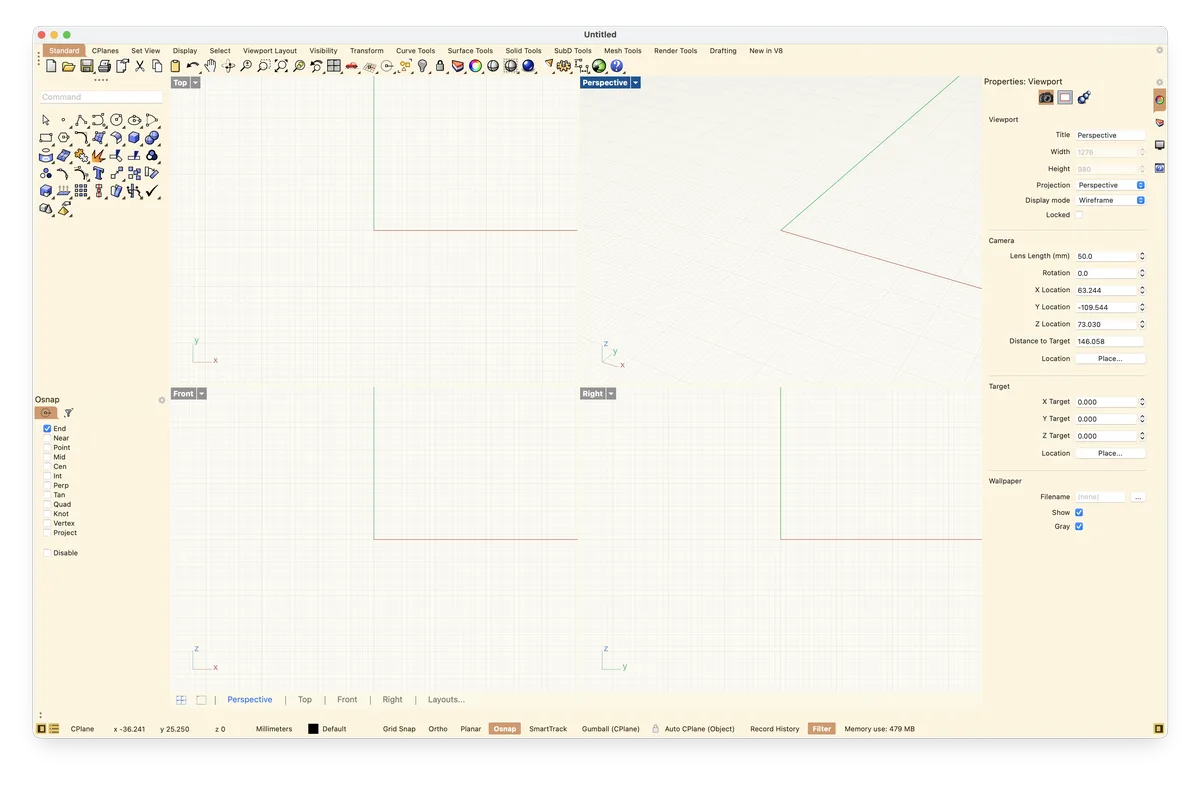1200x787 pixels.
Task: Open the camera viewport properties icon
Action: [x=1046, y=97]
